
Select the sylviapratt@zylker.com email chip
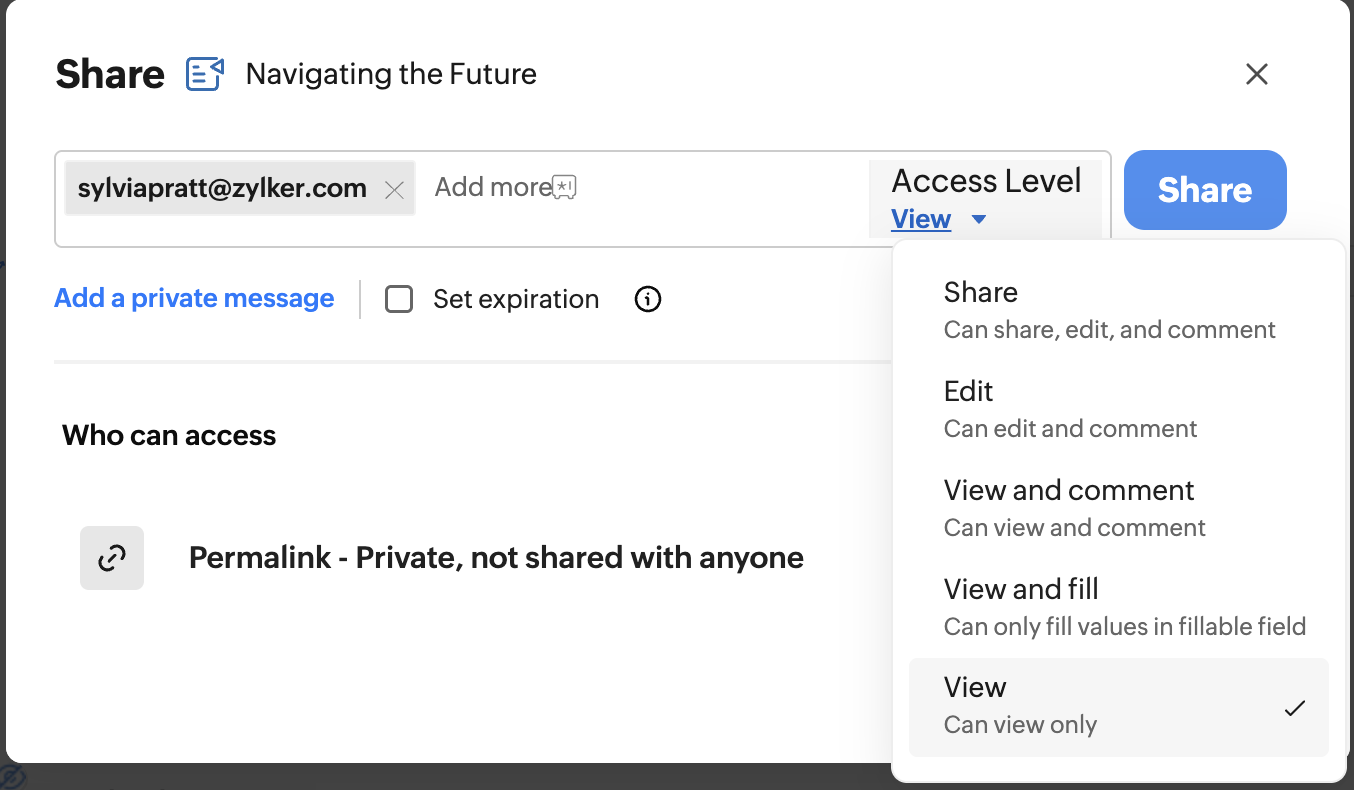(x=222, y=188)
